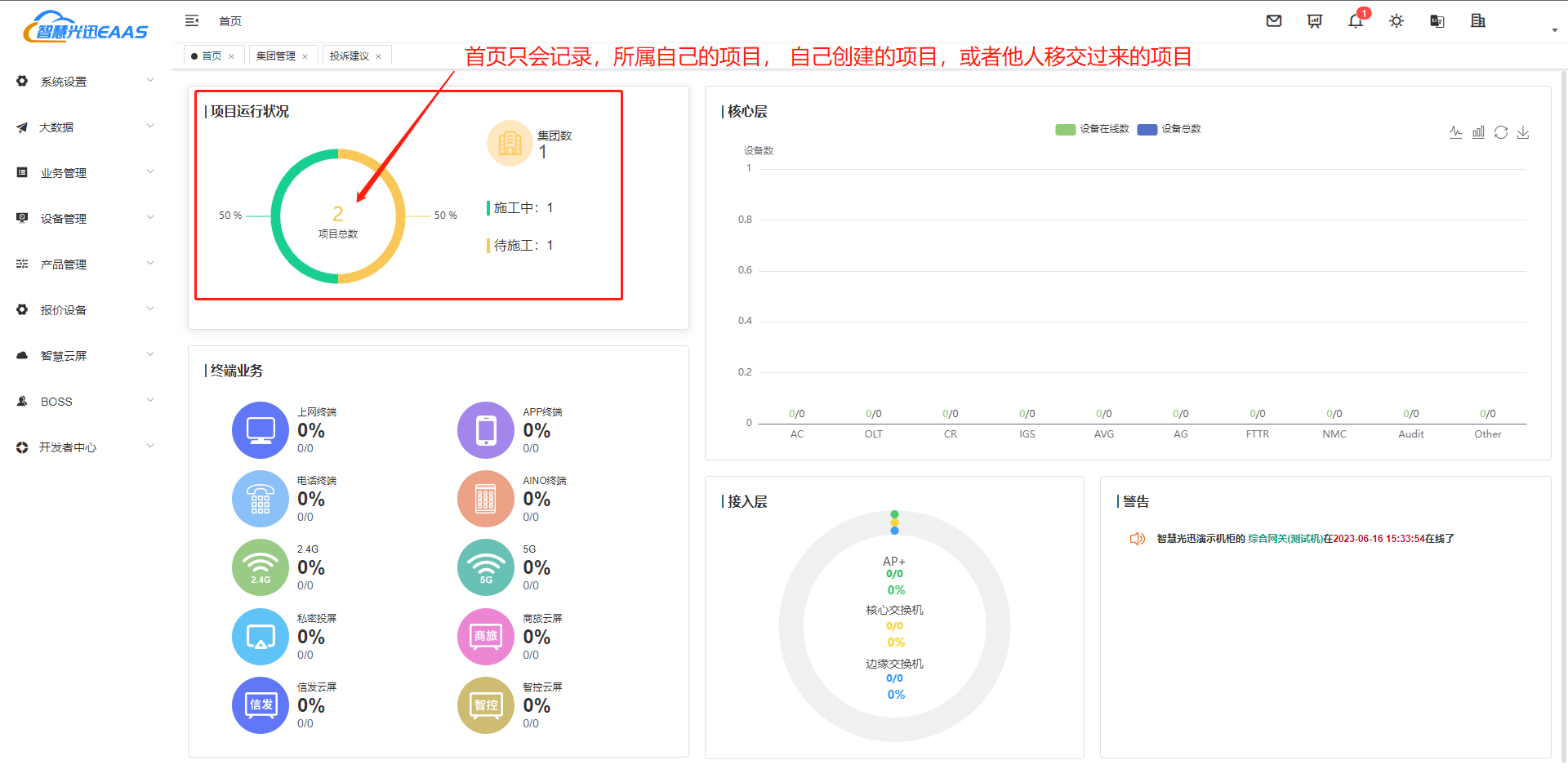This screenshot has height=769, width=1568.
Task: Open the user dropdown arrow at top right
Action: pos(1554,30)
